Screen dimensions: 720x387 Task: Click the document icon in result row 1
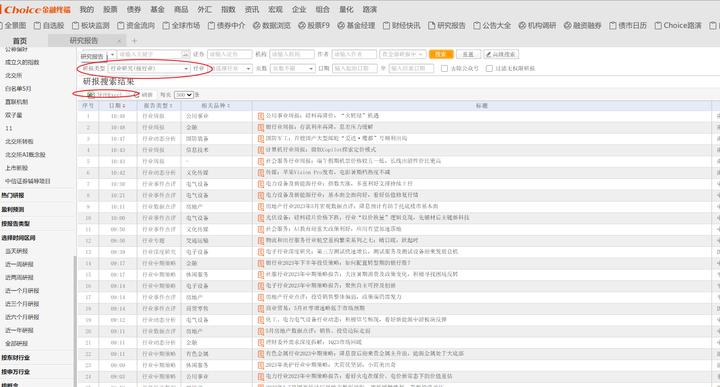(261, 116)
